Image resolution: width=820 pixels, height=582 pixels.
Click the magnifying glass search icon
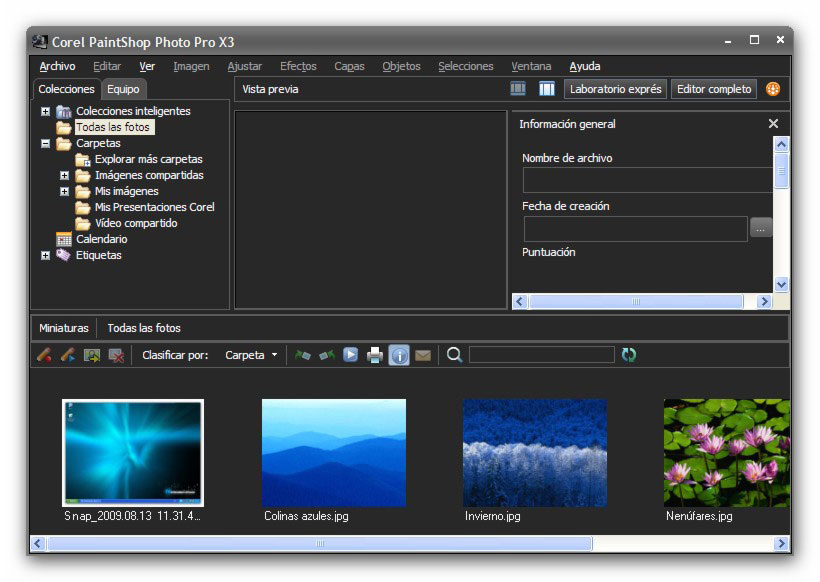click(454, 355)
